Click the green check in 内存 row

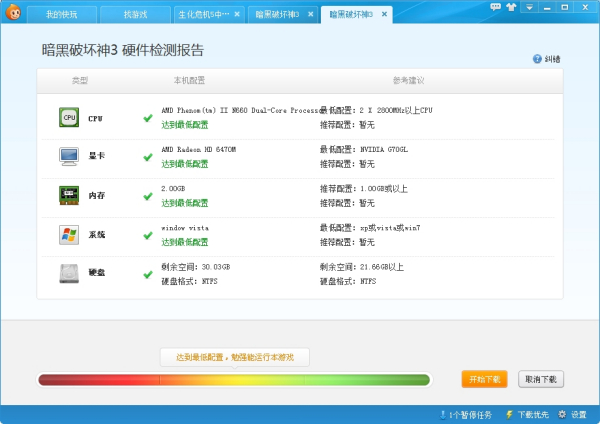tap(148, 196)
